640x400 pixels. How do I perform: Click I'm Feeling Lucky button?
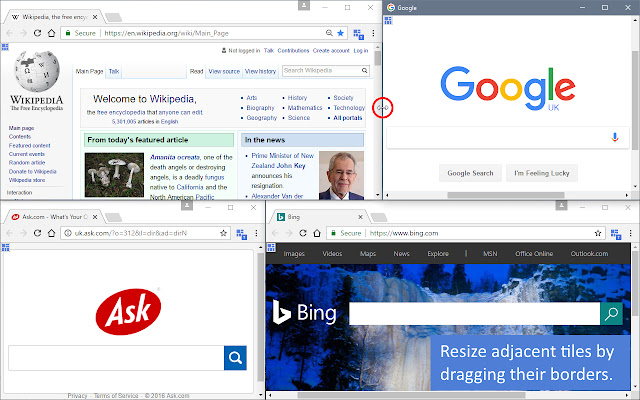tap(542, 173)
